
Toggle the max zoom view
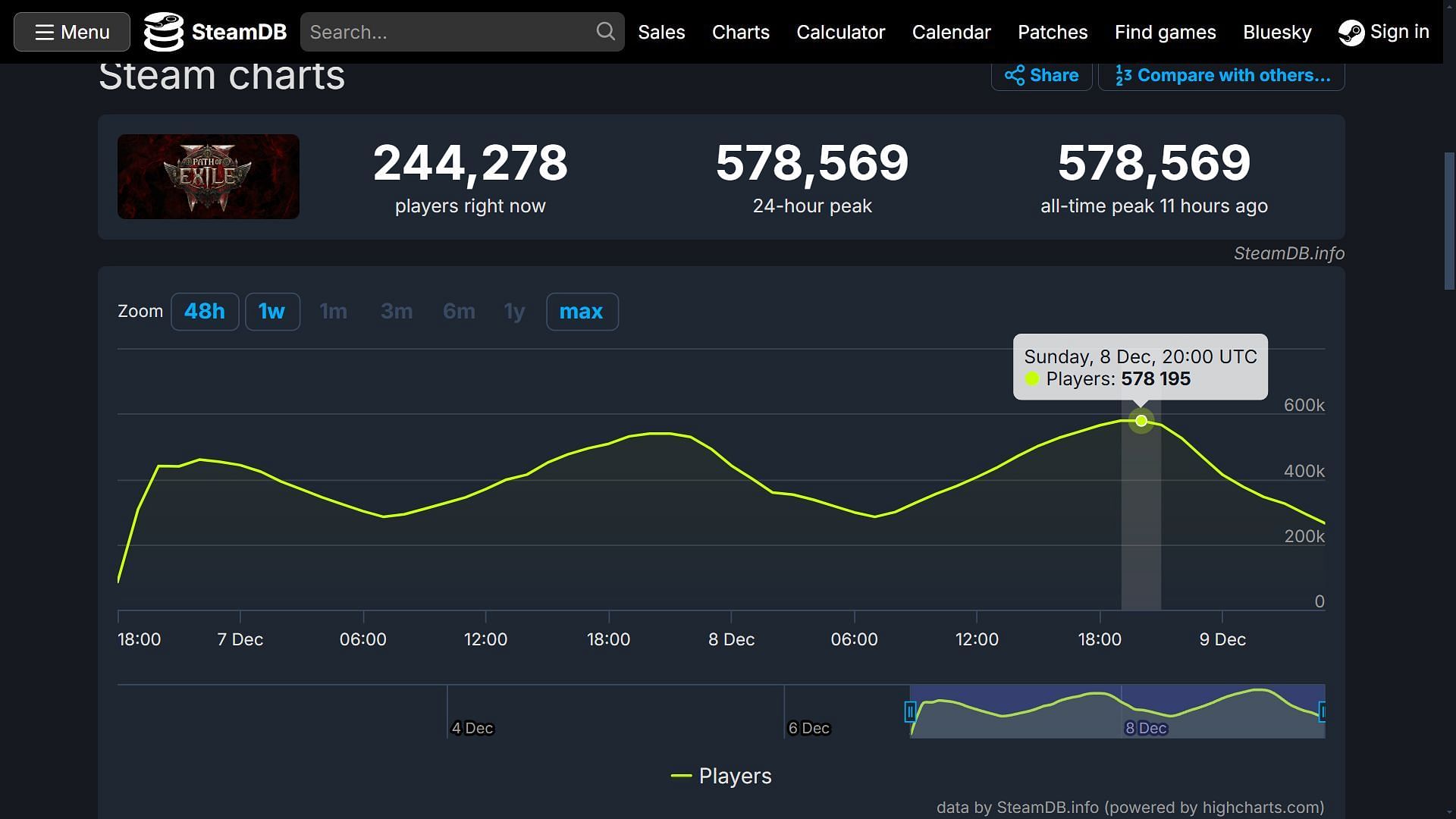(x=580, y=311)
